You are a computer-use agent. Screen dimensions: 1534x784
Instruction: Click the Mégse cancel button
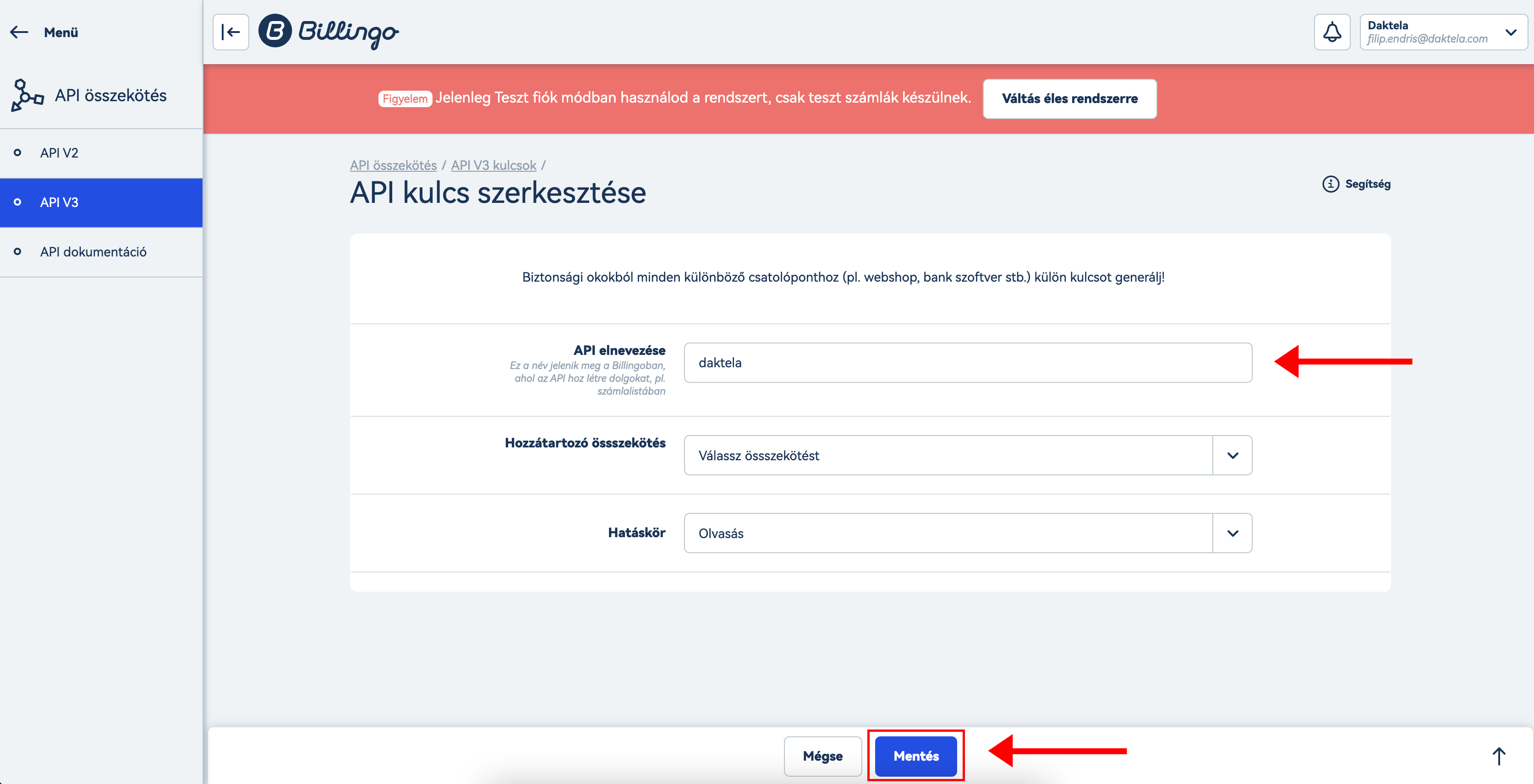pos(822,756)
